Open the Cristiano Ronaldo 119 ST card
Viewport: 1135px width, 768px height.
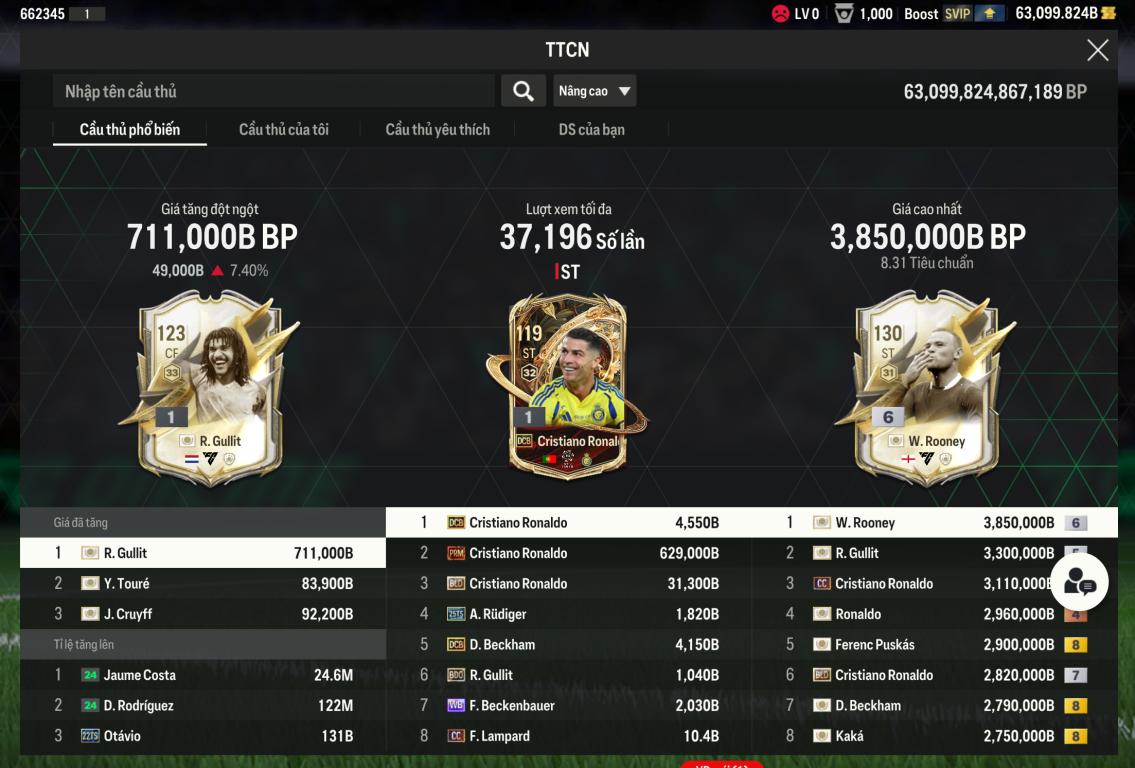coord(568,387)
